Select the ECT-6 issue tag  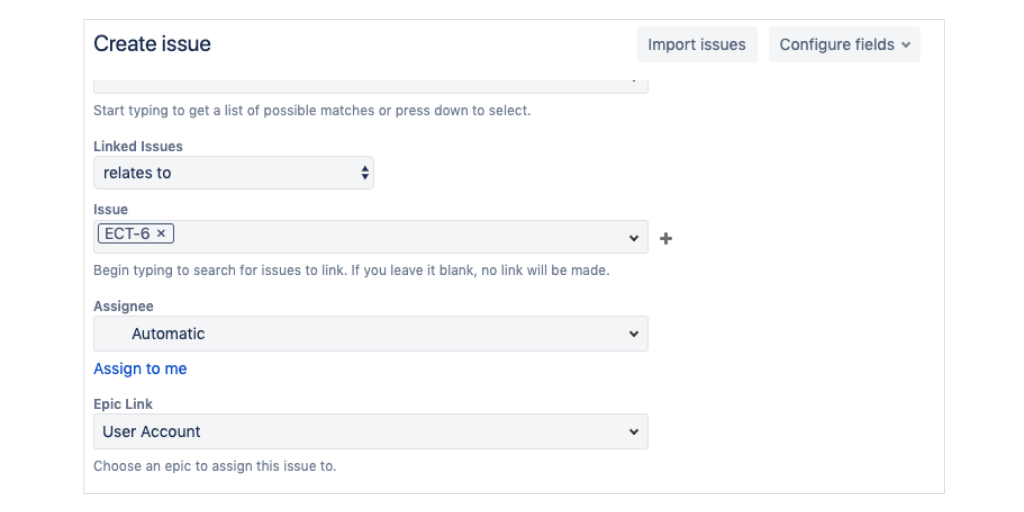pyautogui.click(x=126, y=233)
